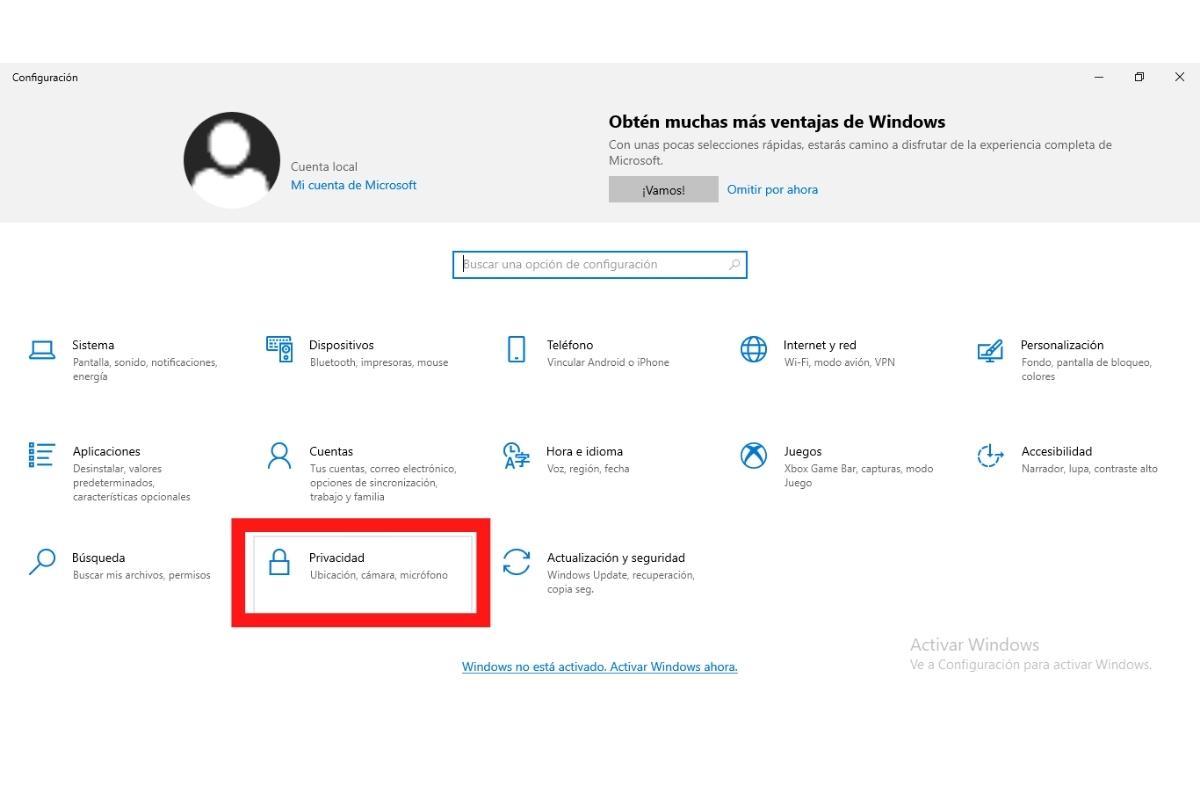Open the Aplicaciones list icon
1200x800 pixels.
pos(42,455)
